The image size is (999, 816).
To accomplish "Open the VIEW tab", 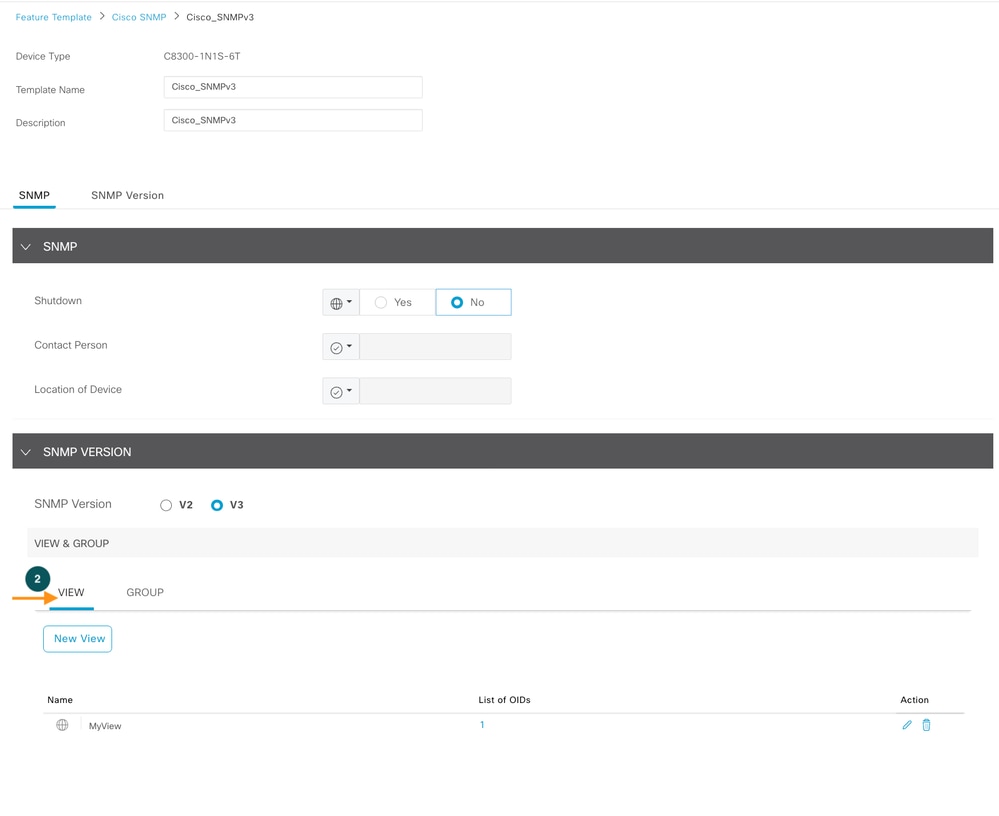I will [71, 592].
